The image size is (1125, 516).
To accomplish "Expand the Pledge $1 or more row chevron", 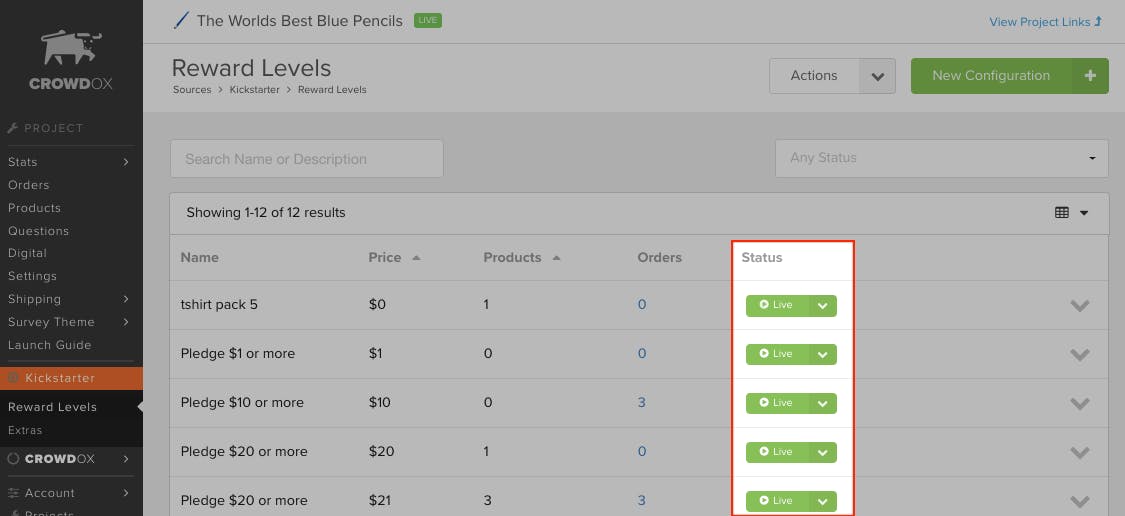I will tap(1080, 355).
